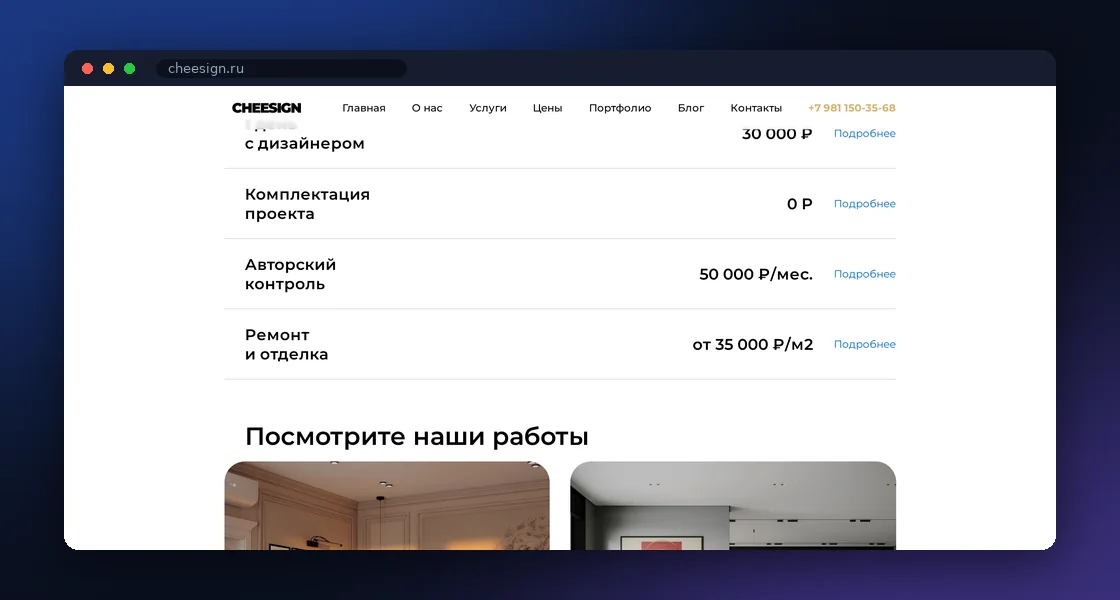Open Подробнее for Ремонт и отделка
Screen dimensions: 1120x600
[x=864, y=344]
